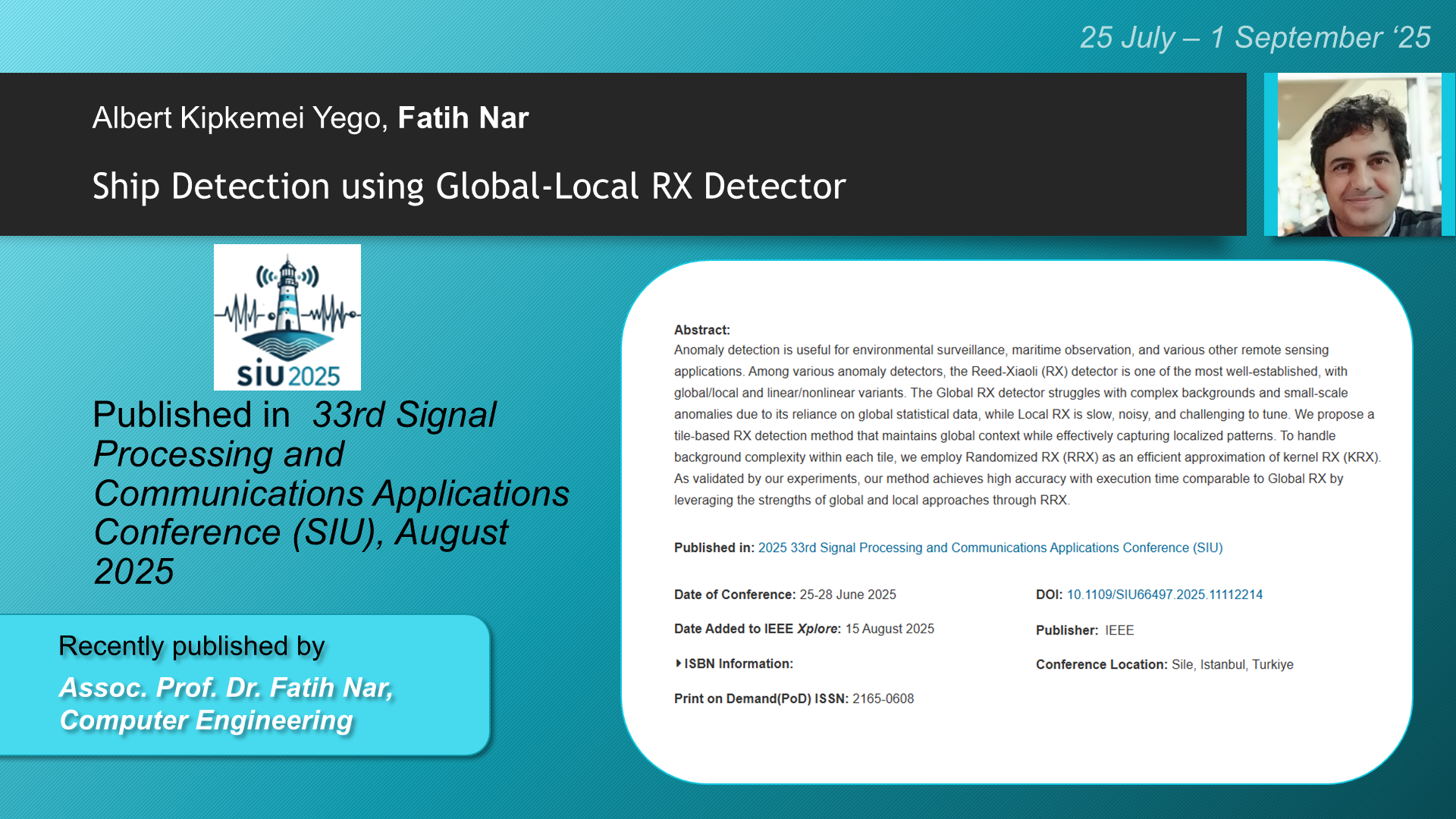Open the DOI 10.1109/SIU66497.2025.11112214 link

[x=1164, y=595]
